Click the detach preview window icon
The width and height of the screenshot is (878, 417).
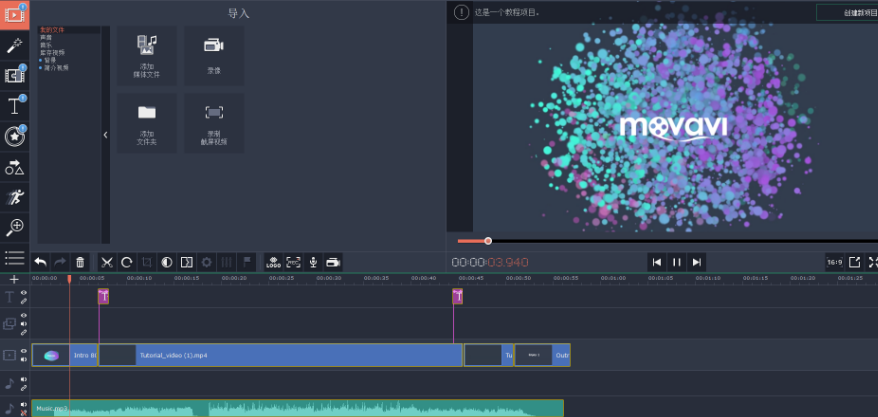click(854, 262)
